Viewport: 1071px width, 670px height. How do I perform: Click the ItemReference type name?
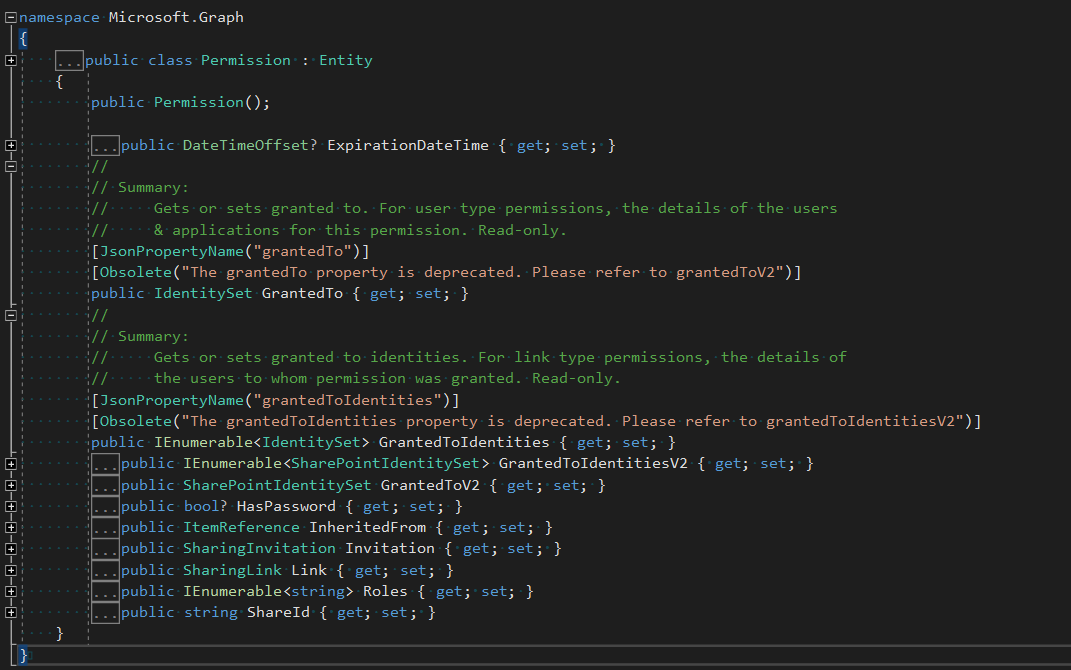[x=241, y=527]
